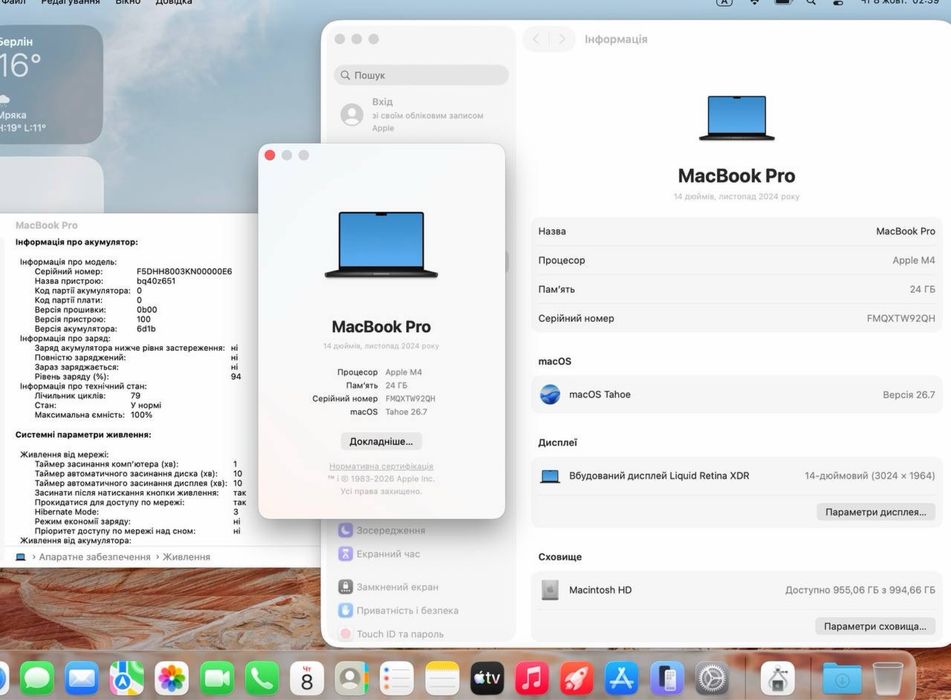Click Апаратне забезпечення in the path bar
Image resolution: width=951 pixels, height=700 pixels.
click(x=95, y=557)
